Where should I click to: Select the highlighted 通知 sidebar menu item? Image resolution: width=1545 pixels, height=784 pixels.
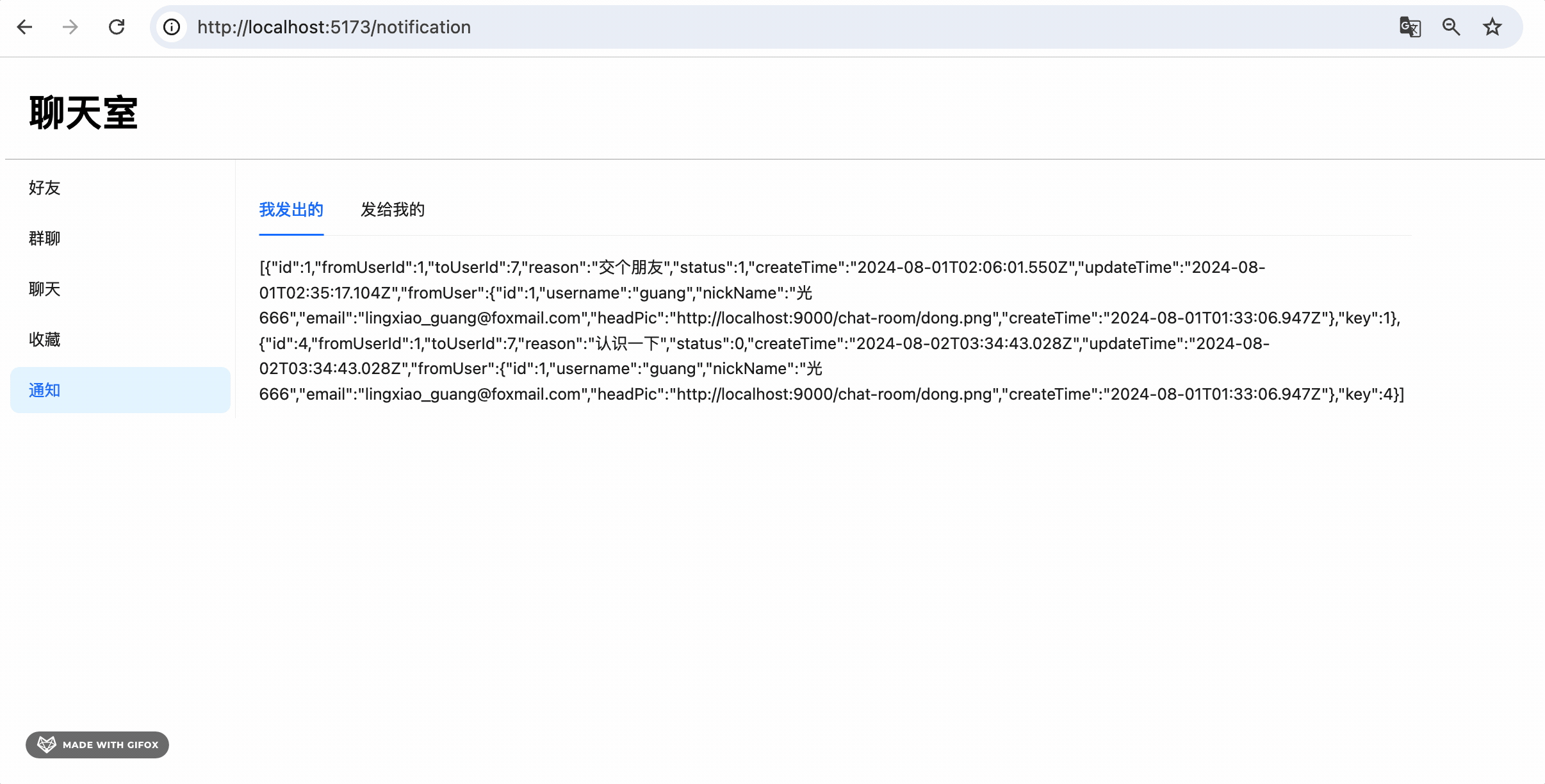pyautogui.click(x=45, y=390)
